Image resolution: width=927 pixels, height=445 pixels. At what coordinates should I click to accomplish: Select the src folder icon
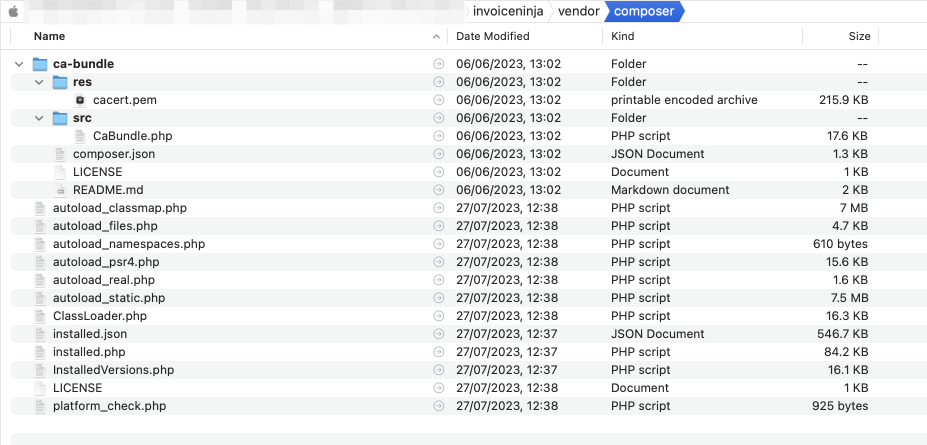(x=60, y=118)
